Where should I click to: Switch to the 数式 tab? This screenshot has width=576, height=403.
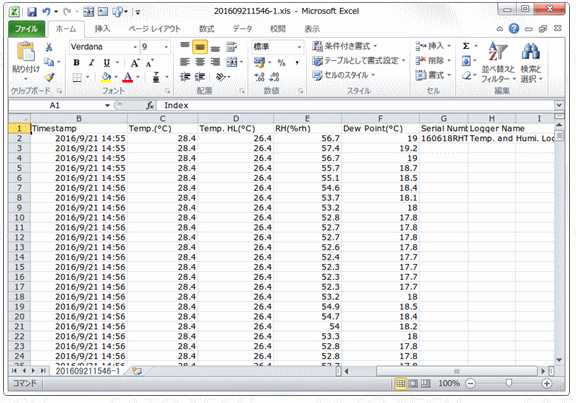click(206, 29)
